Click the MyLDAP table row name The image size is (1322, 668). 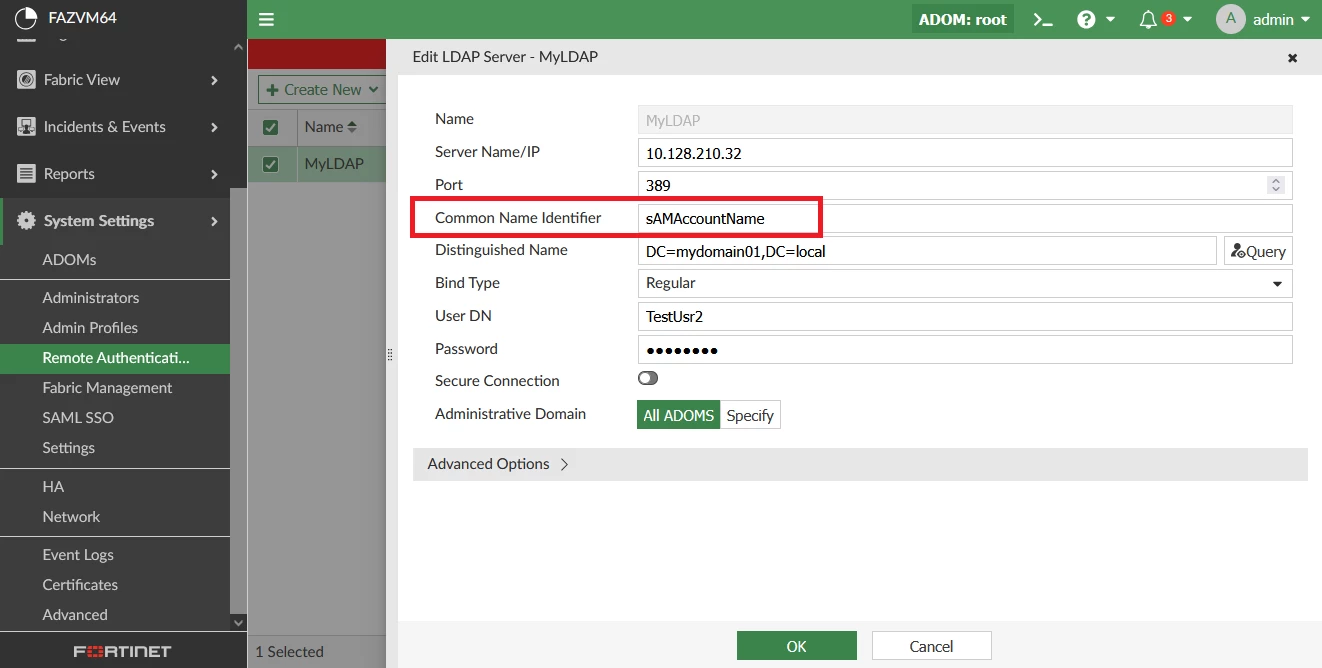[x=334, y=164]
